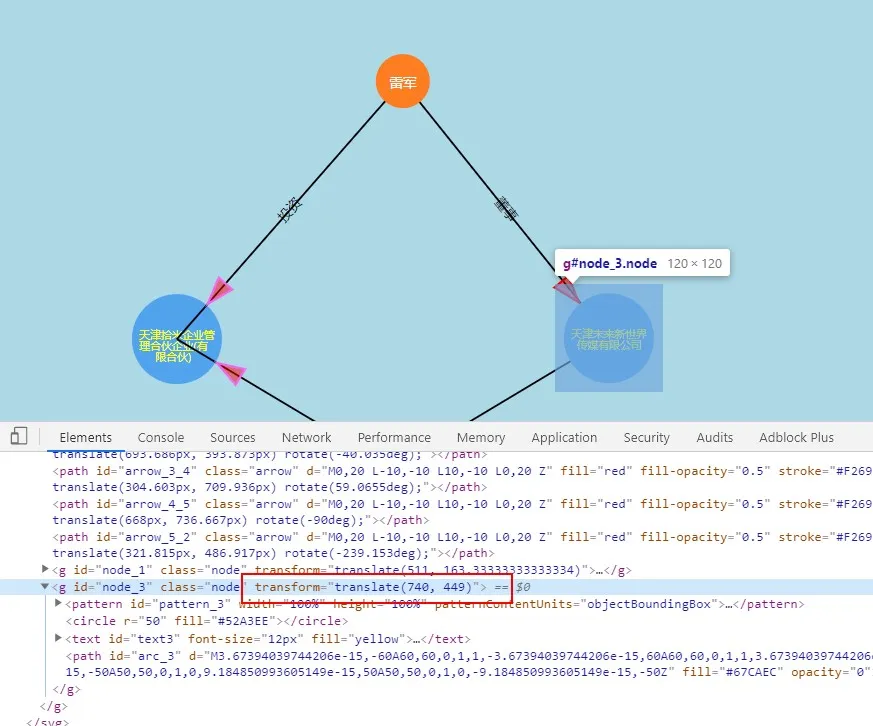
Task: Open the Security tab
Action: click(x=646, y=438)
